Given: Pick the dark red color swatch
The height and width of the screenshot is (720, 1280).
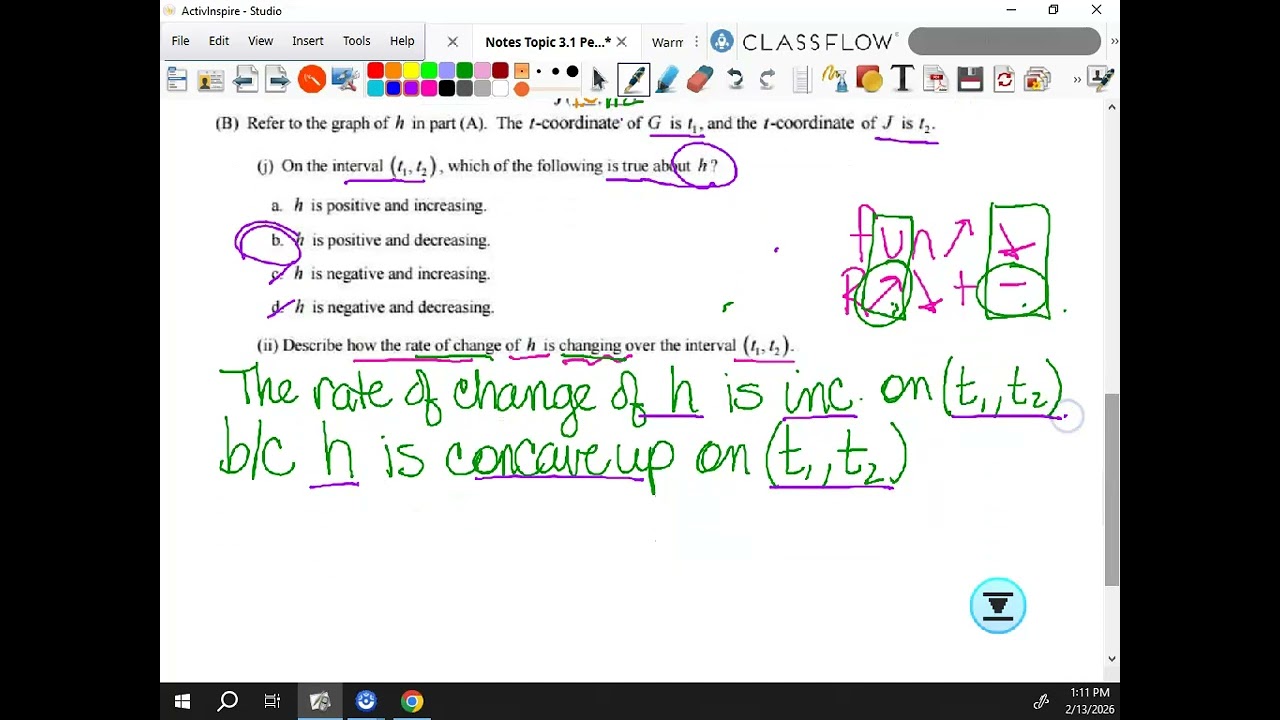Looking at the screenshot, I should pyautogui.click(x=500, y=71).
